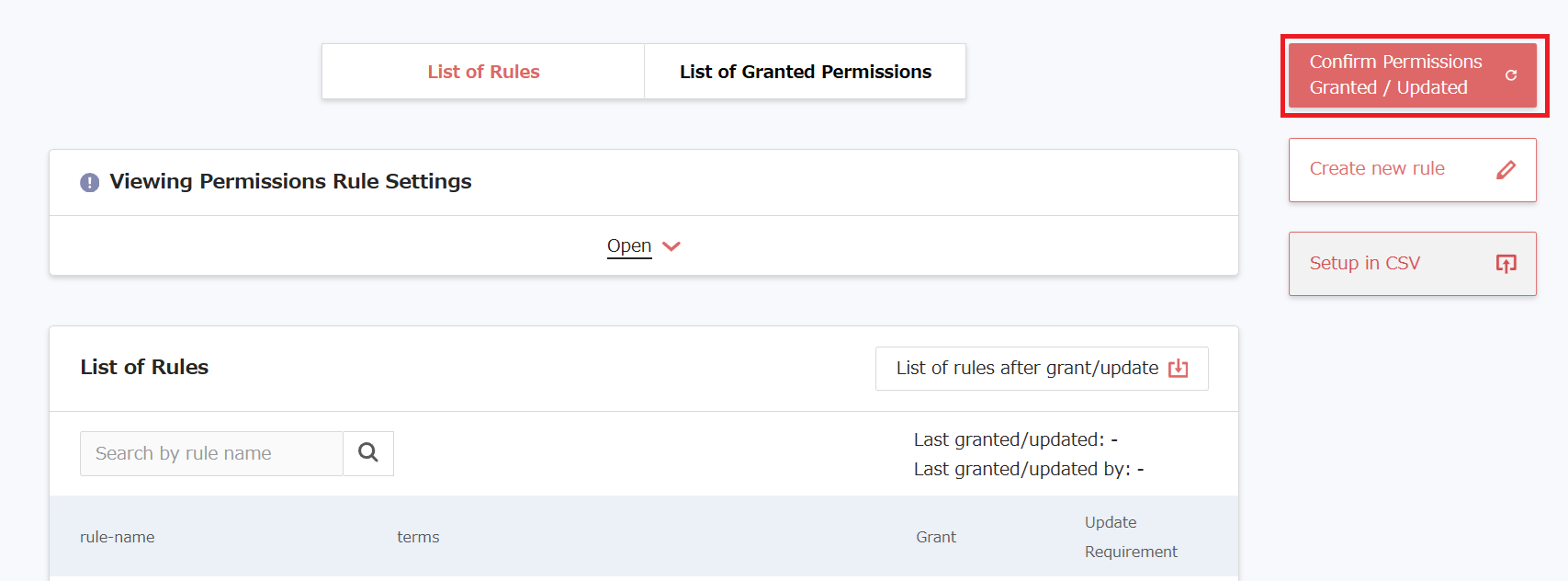This screenshot has width=1568, height=581.
Task: Click the CSV upload icon
Action: [1506, 264]
